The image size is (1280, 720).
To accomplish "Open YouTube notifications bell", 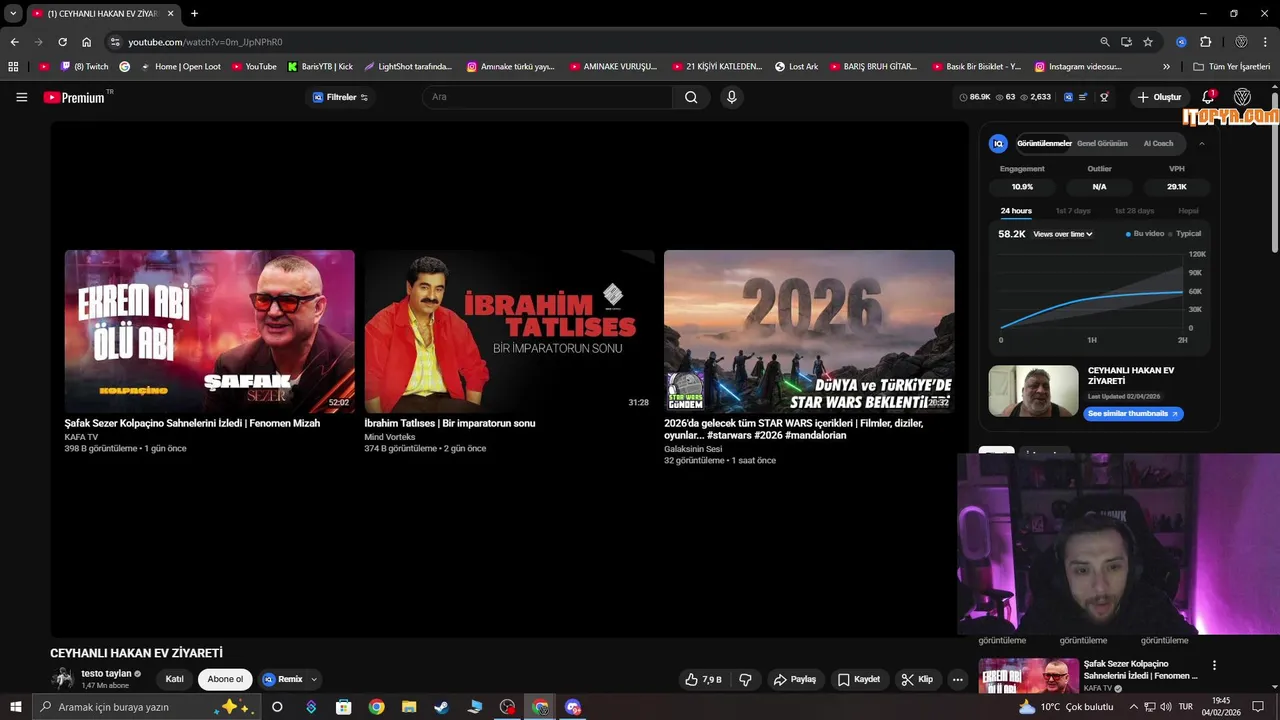I will click(x=1208, y=97).
